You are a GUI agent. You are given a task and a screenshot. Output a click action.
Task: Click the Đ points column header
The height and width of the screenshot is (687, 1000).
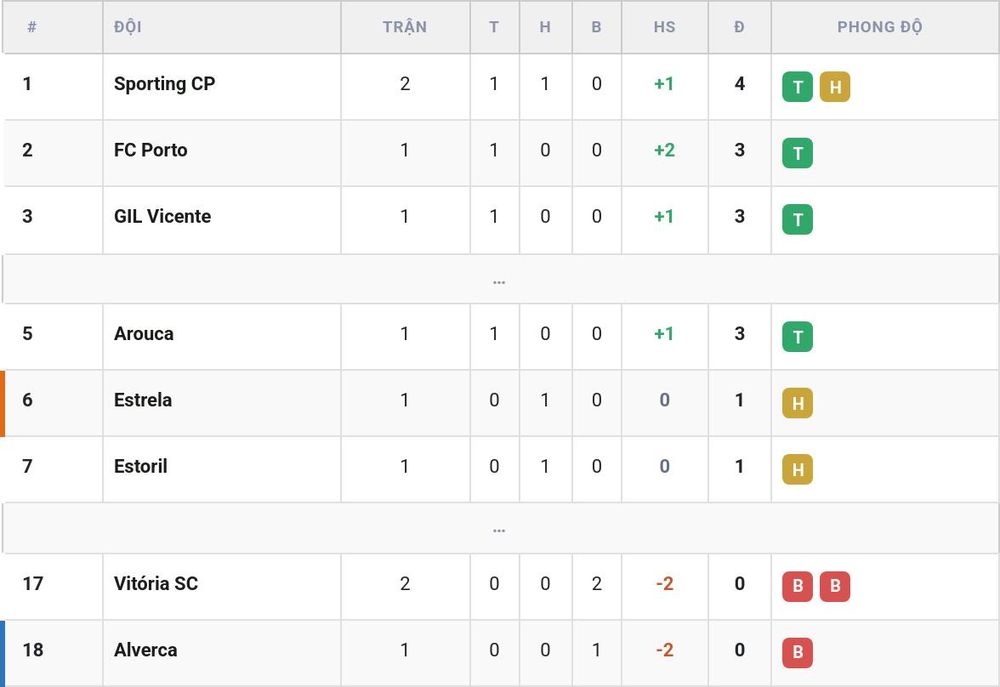pyautogui.click(x=739, y=27)
